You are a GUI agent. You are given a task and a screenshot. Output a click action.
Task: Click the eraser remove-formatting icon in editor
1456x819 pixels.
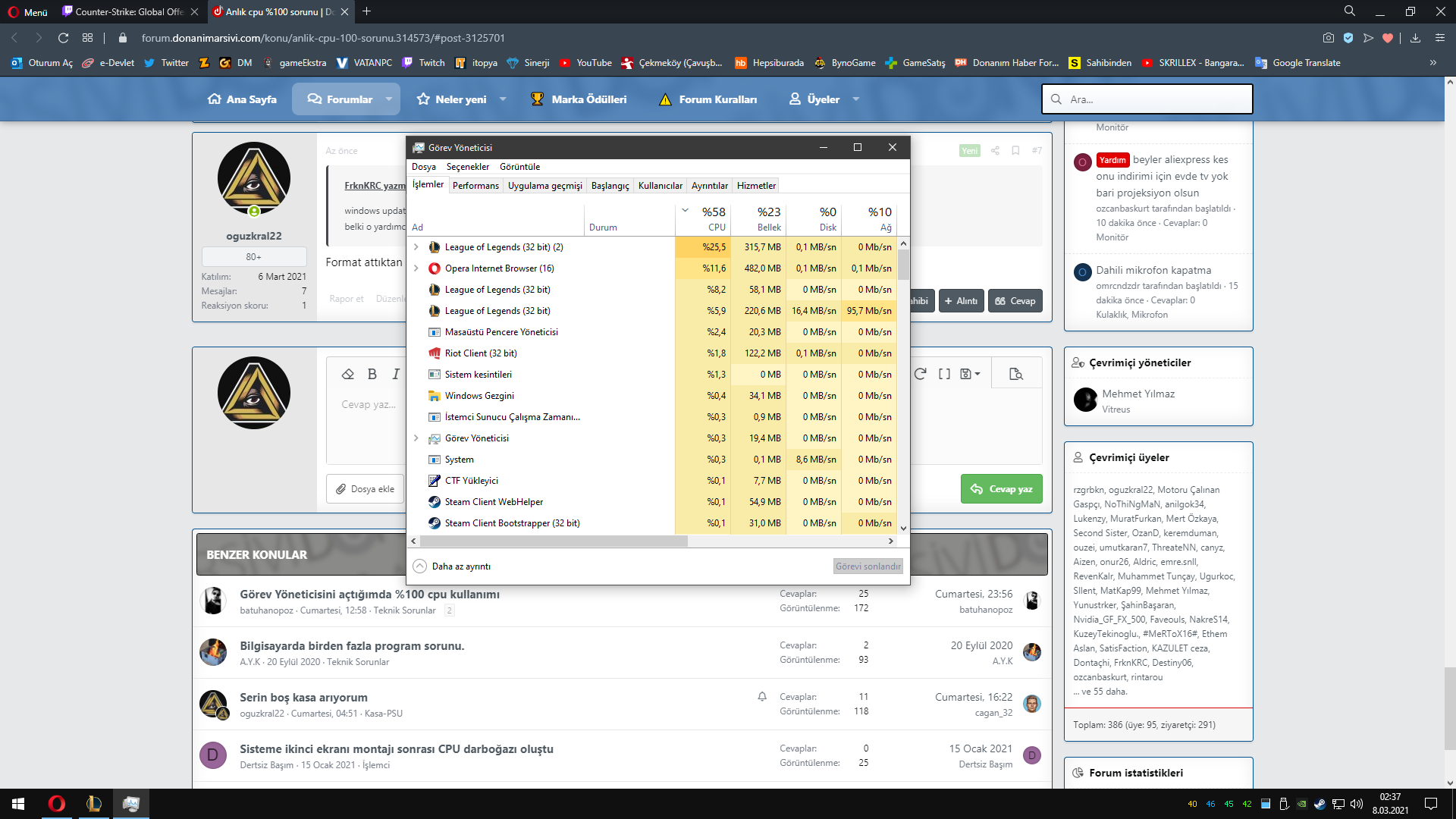[348, 374]
